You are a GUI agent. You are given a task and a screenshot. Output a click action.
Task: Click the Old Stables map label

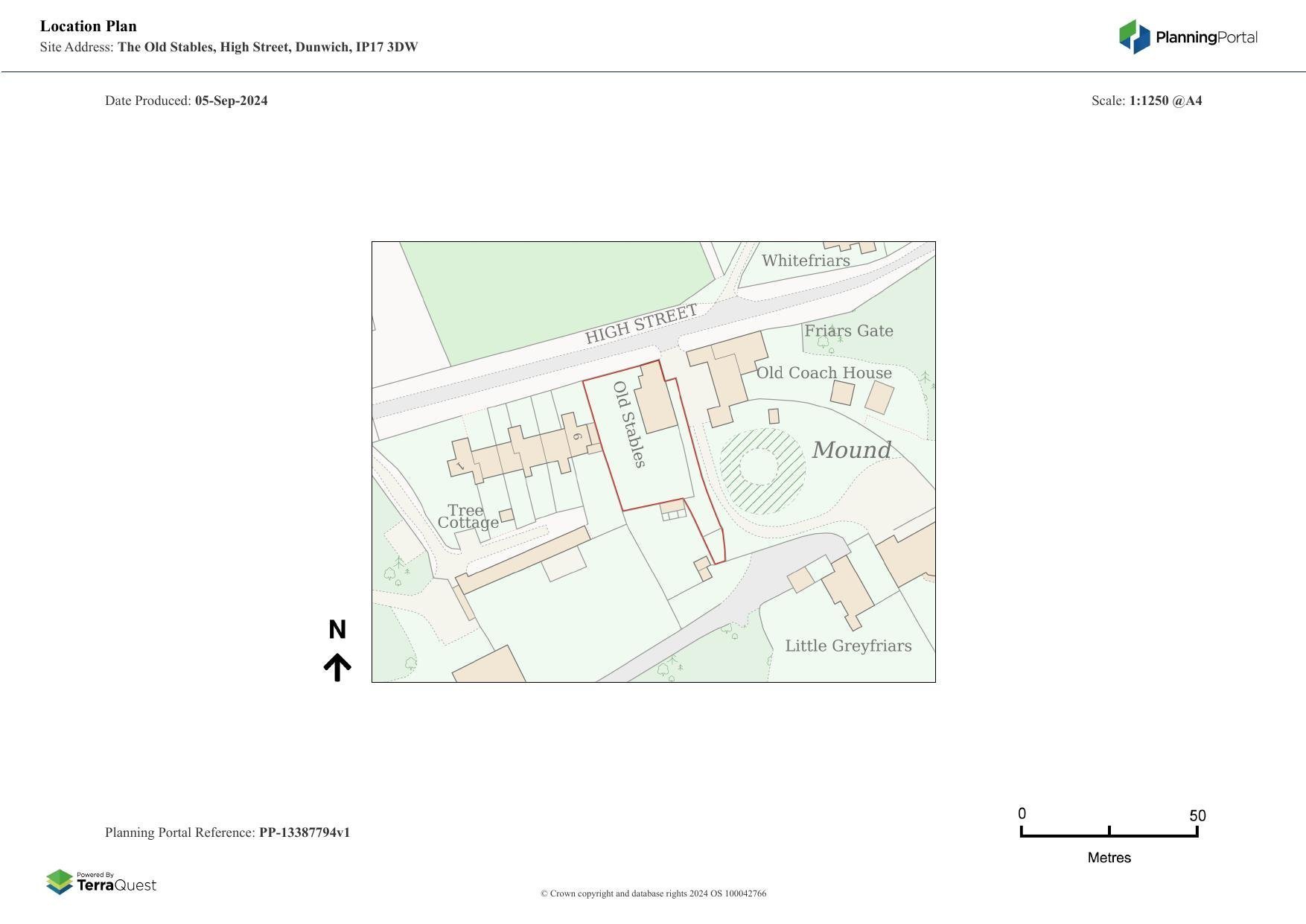[x=629, y=424]
